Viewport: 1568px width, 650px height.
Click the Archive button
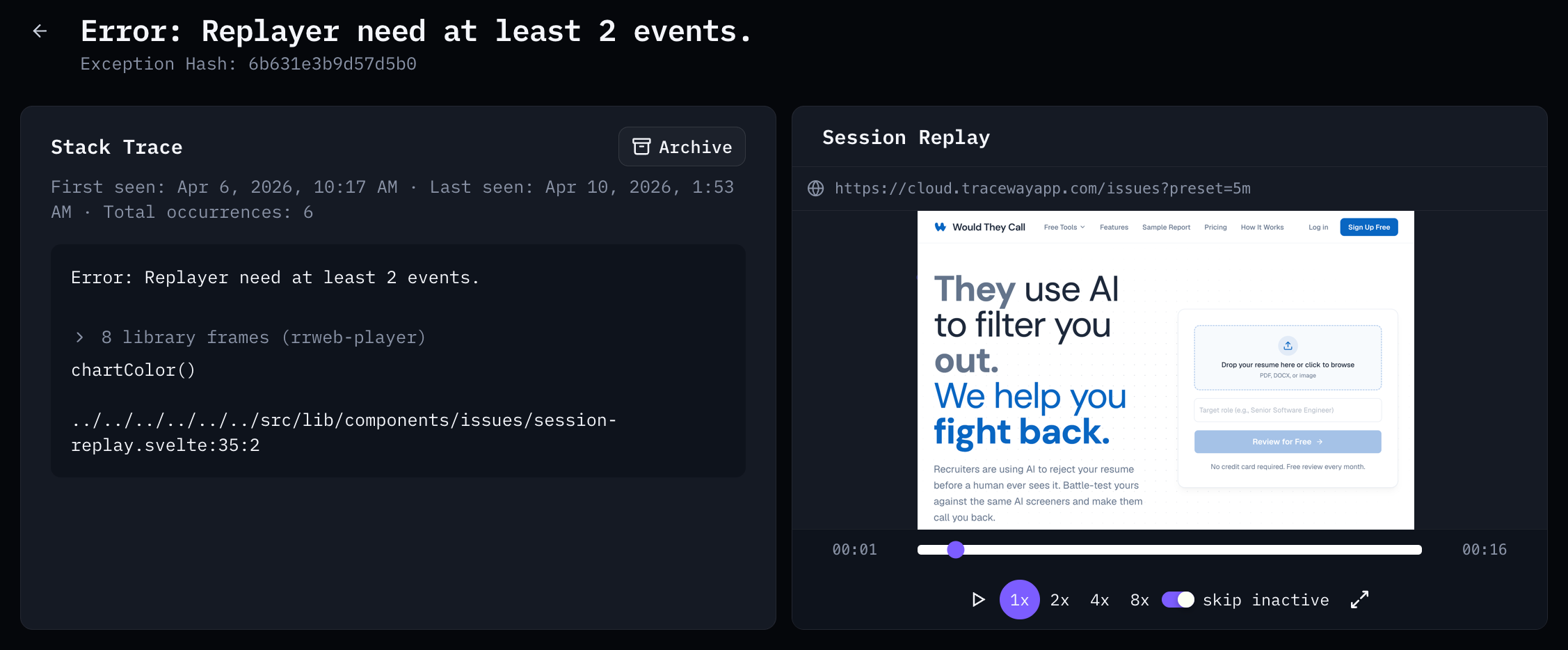point(682,147)
